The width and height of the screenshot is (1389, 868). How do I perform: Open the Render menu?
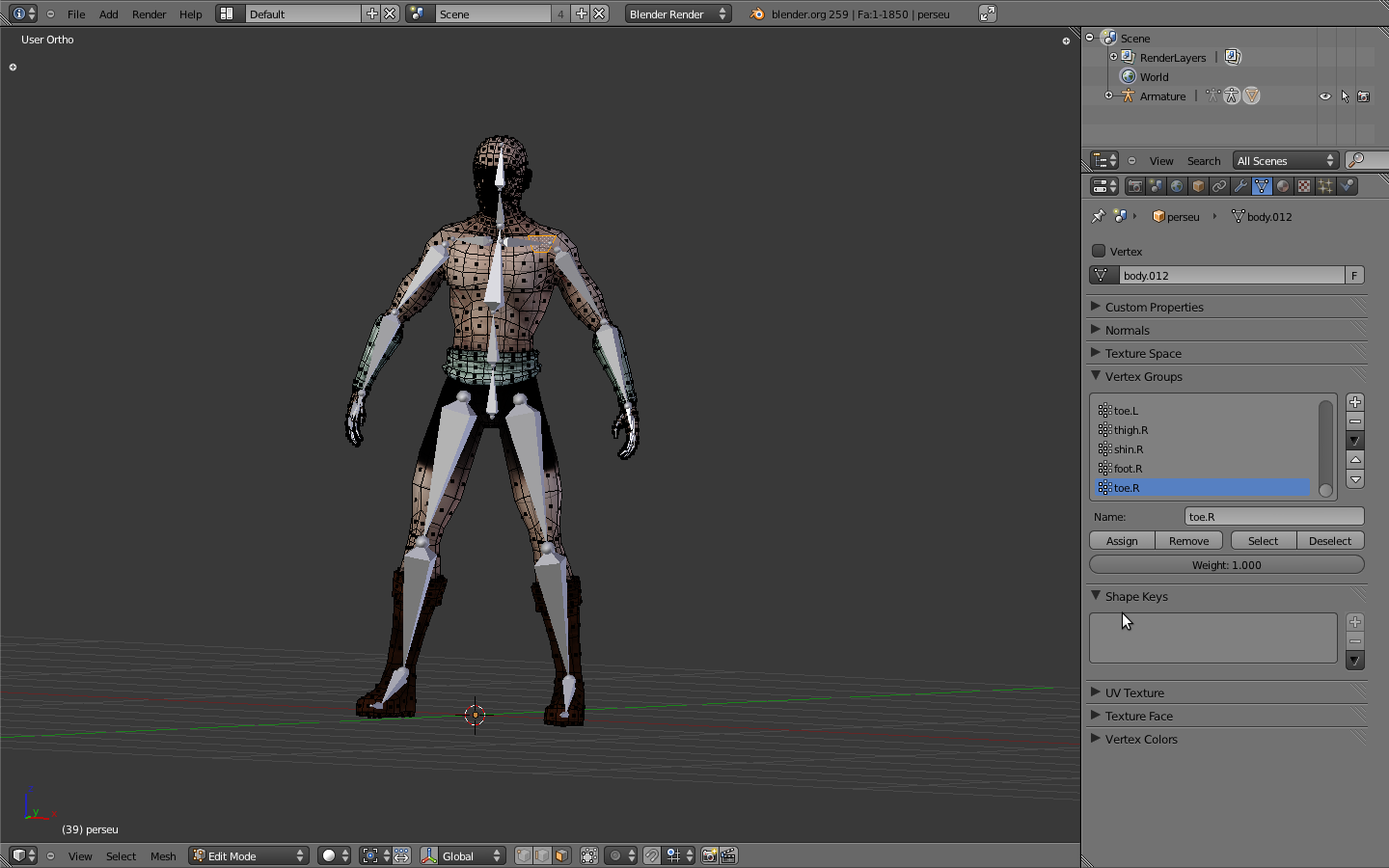click(149, 14)
